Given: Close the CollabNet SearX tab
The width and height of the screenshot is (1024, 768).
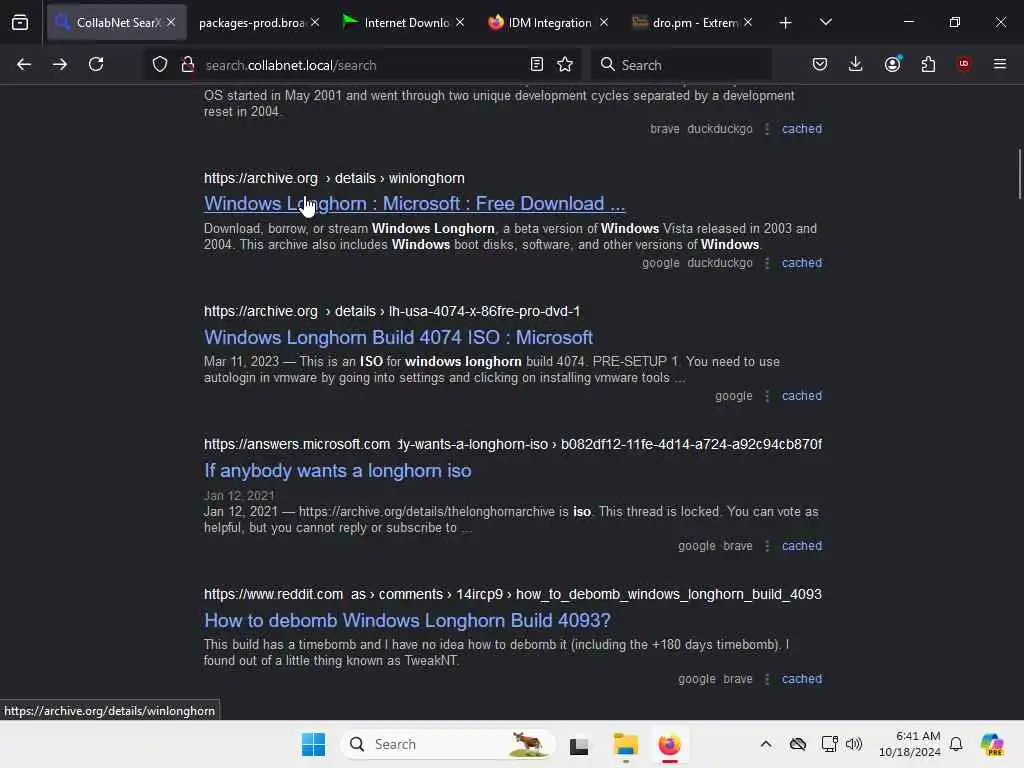Looking at the screenshot, I should pyautogui.click(x=171, y=22).
